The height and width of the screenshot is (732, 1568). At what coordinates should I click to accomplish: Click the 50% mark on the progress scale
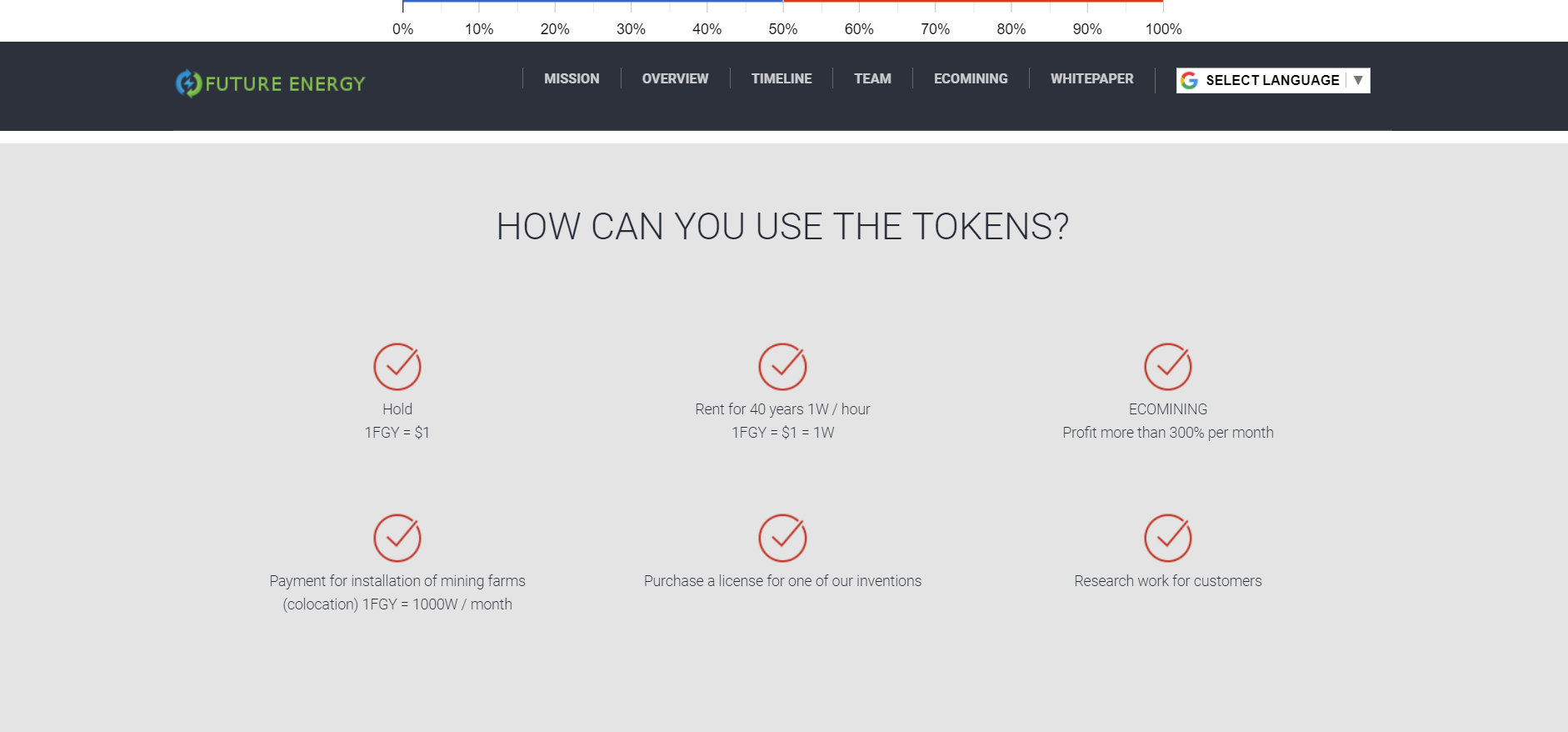[x=783, y=28]
